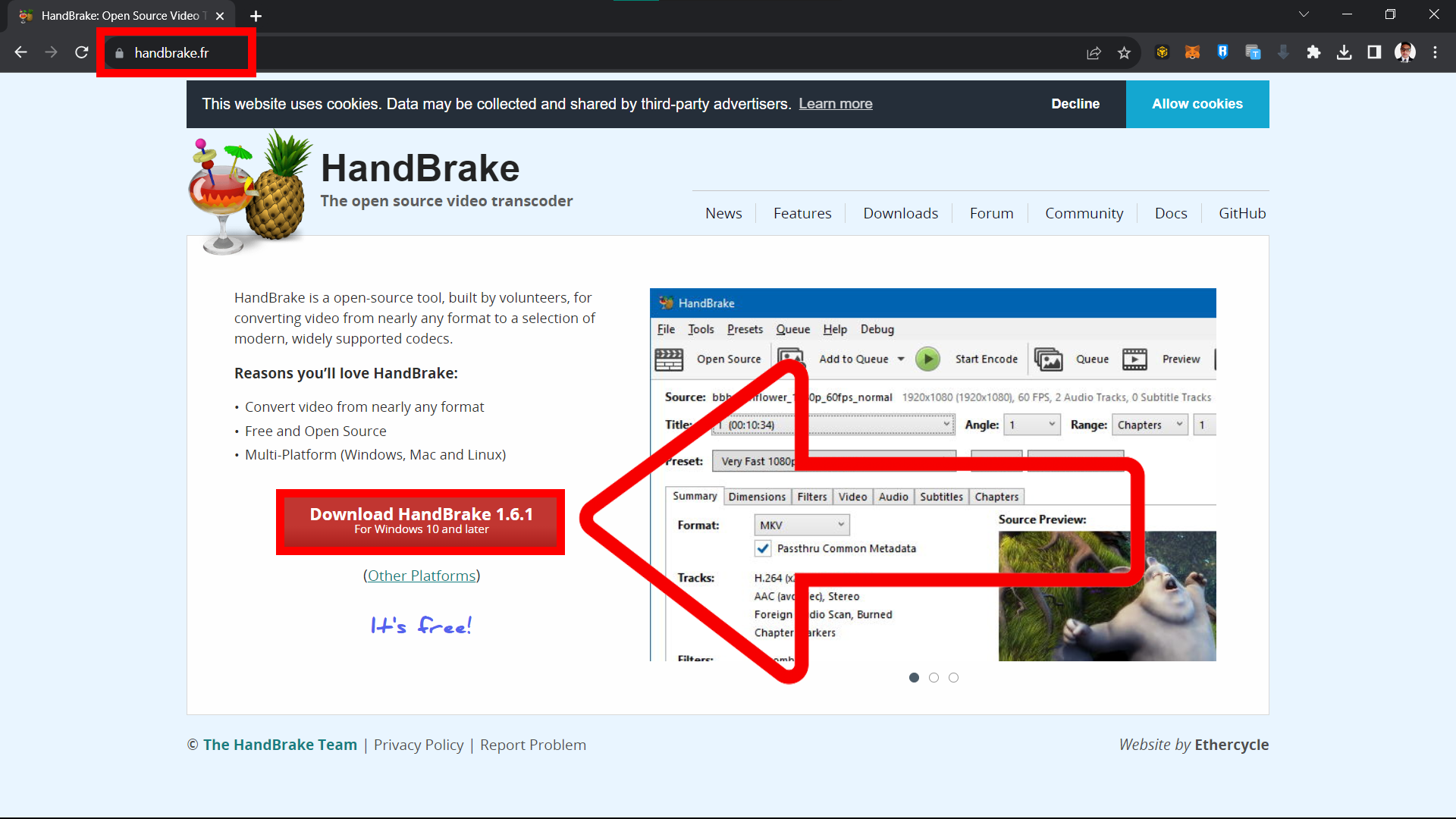Click the bookmark/favorite star icon
1456x819 pixels.
coord(1124,53)
